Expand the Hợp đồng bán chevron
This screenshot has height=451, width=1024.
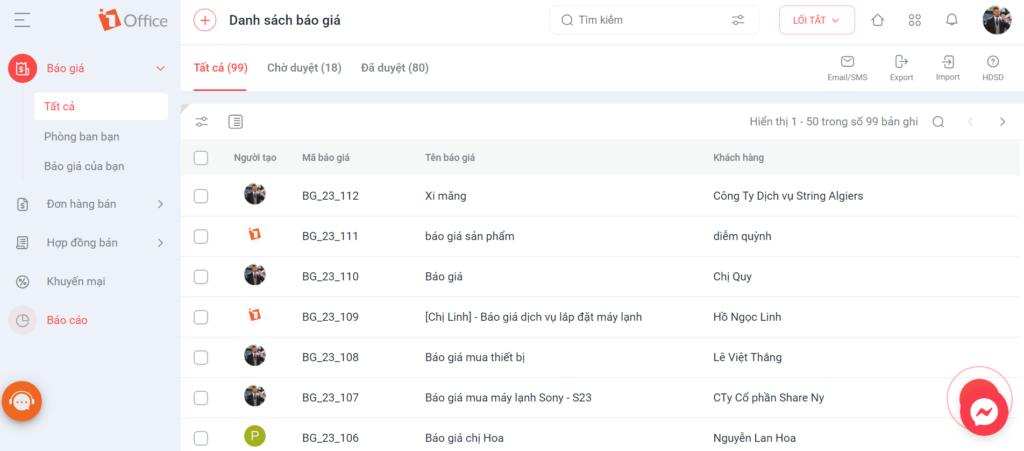pyautogui.click(x=160, y=243)
